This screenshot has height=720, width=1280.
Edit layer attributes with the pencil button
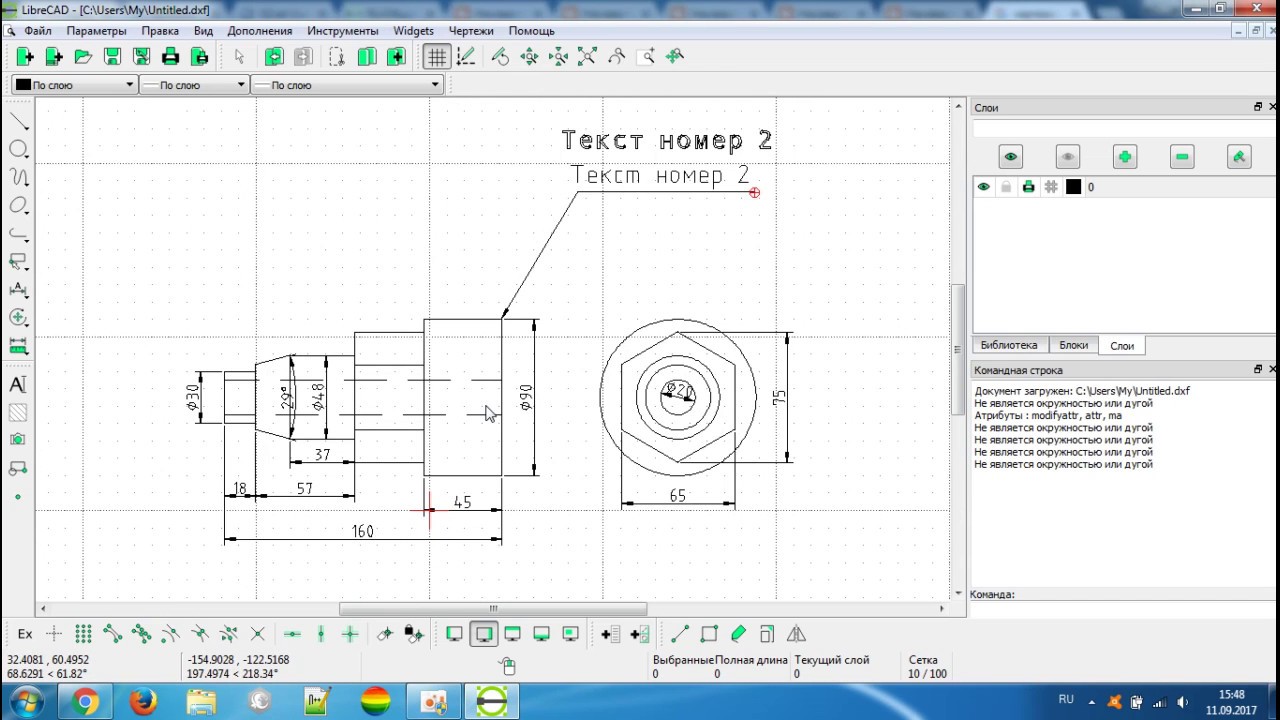[x=1239, y=157]
